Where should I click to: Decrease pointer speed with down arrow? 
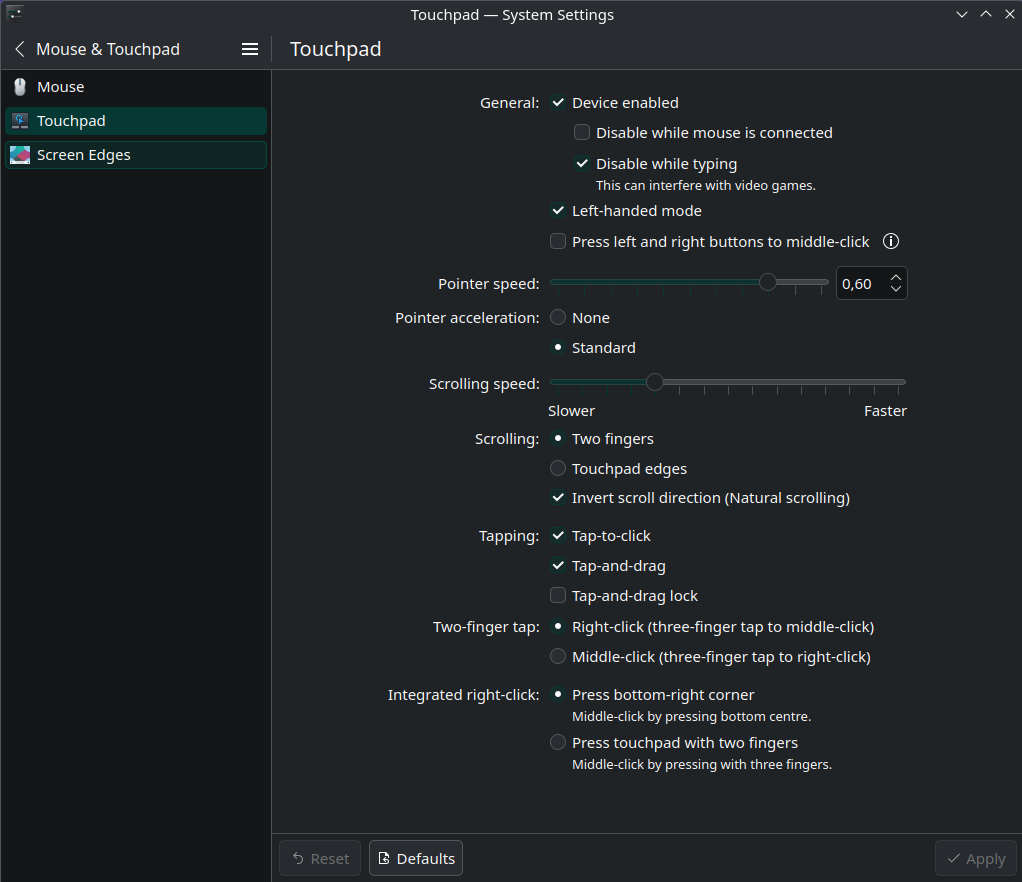click(896, 288)
